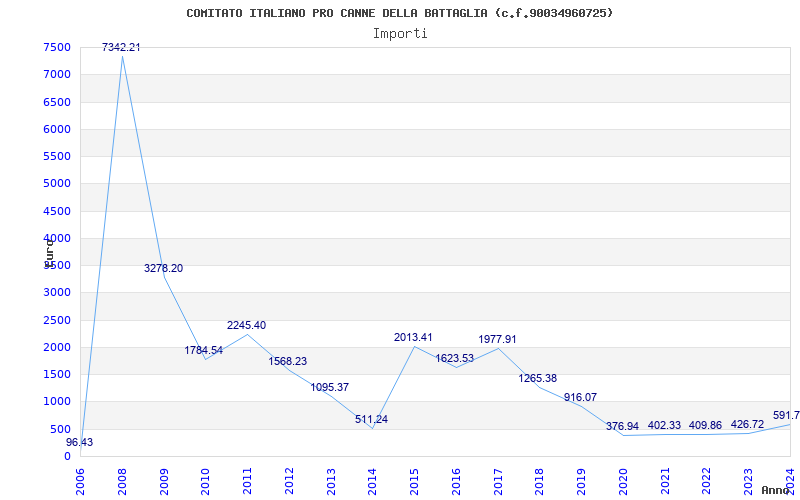This screenshot has width=800, height=500.
Task: Select the 2013 x-axis year label
Action: (x=331, y=482)
